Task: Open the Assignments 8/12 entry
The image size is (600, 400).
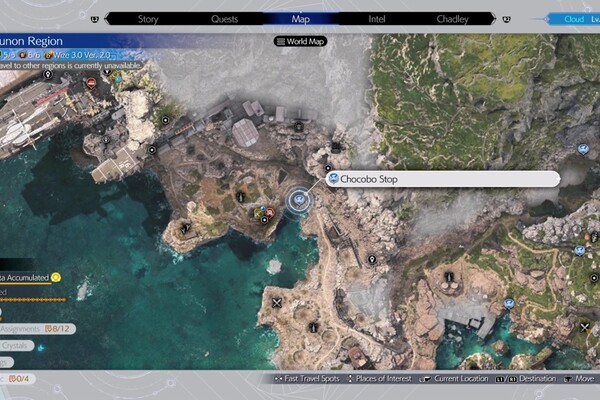Action: click(x=36, y=329)
